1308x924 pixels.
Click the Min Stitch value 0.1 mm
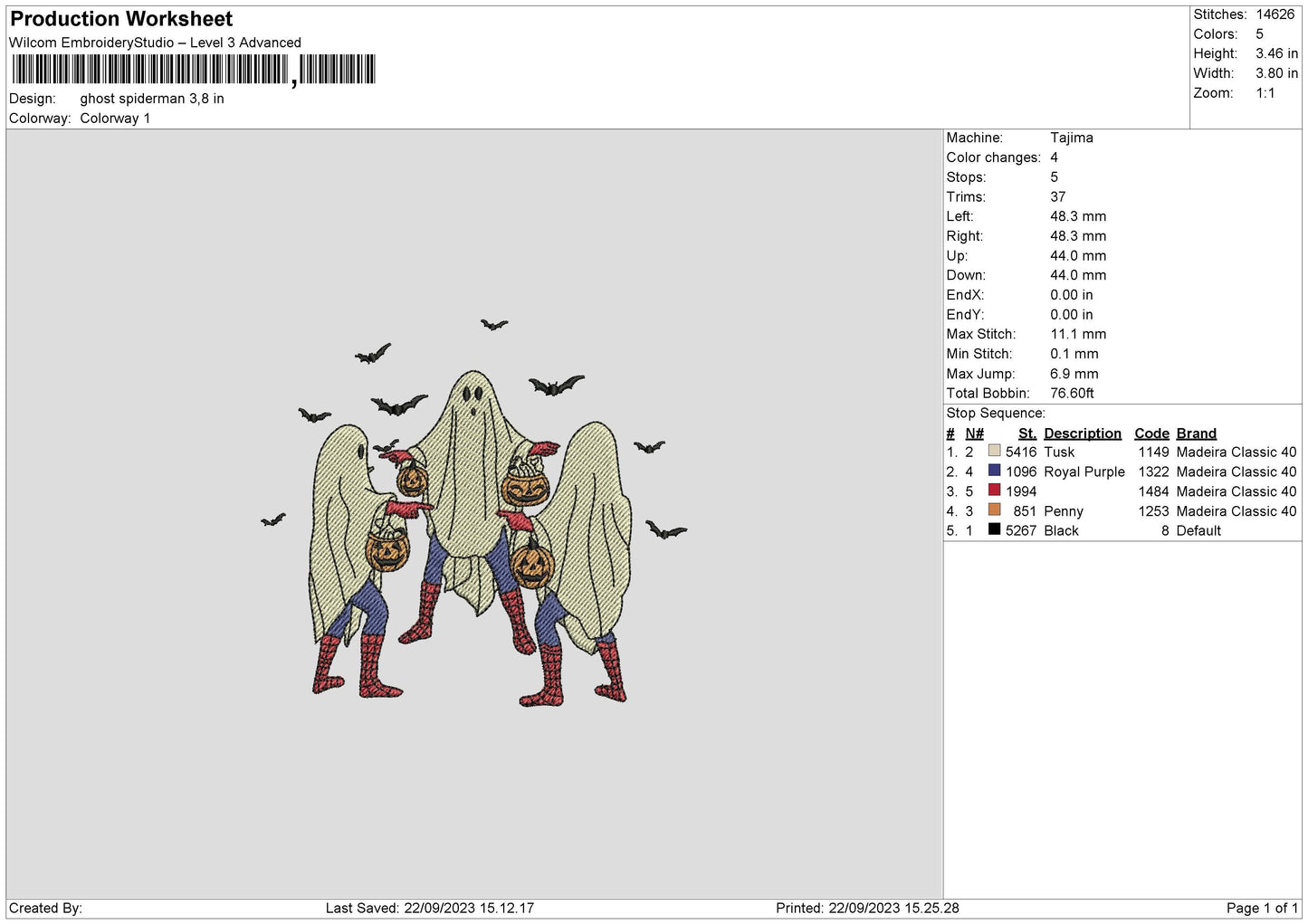tap(1074, 354)
